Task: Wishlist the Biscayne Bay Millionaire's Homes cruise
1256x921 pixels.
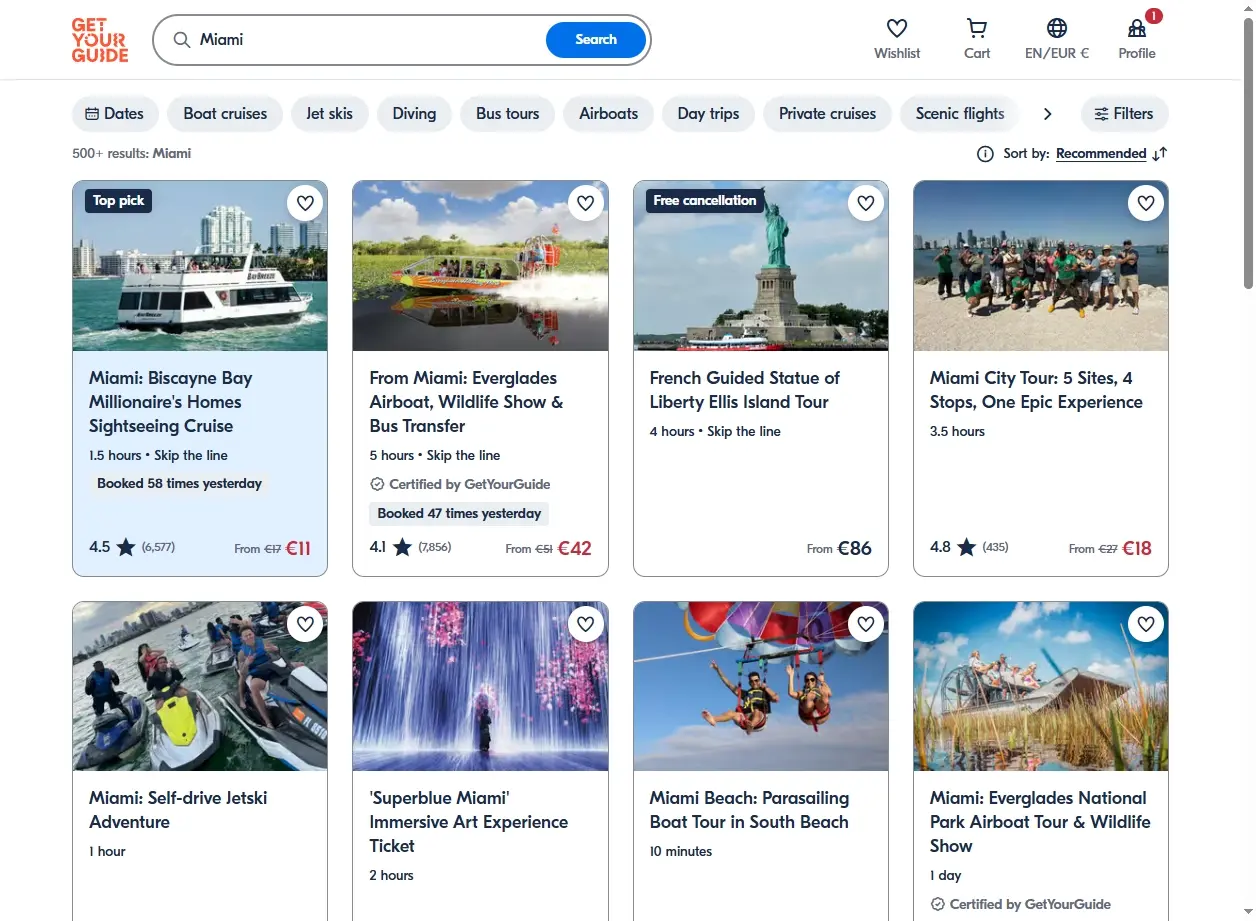Action: pos(305,203)
